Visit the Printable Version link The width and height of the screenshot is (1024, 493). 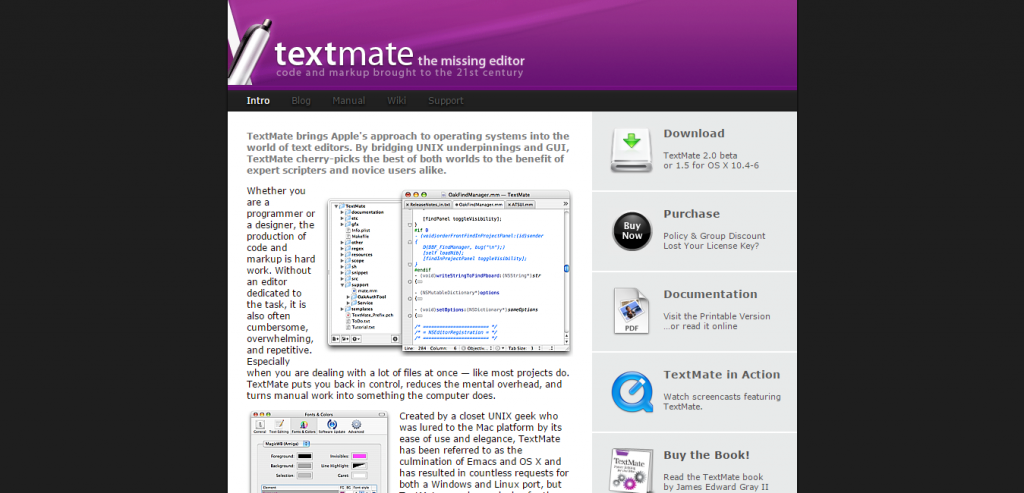(x=716, y=316)
